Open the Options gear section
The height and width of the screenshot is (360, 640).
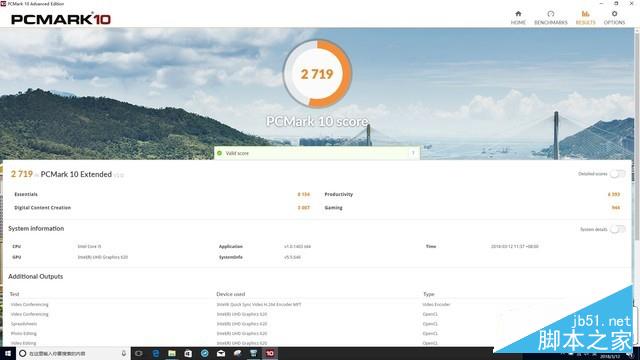[614, 18]
